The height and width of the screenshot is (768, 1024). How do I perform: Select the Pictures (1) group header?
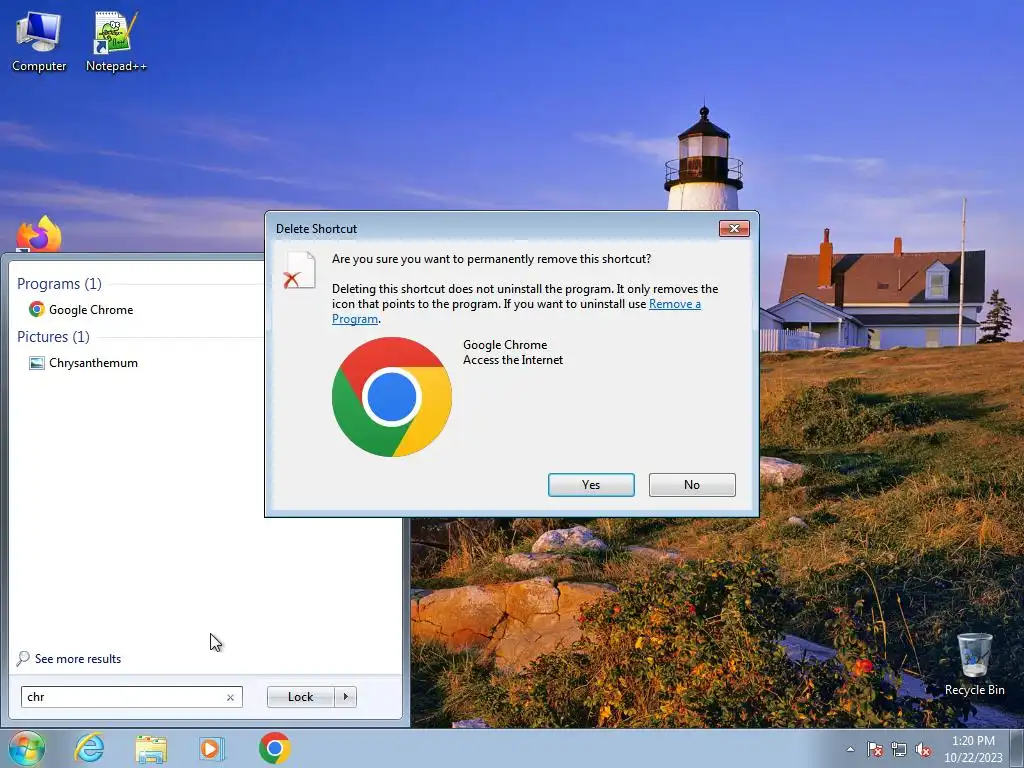click(x=53, y=336)
